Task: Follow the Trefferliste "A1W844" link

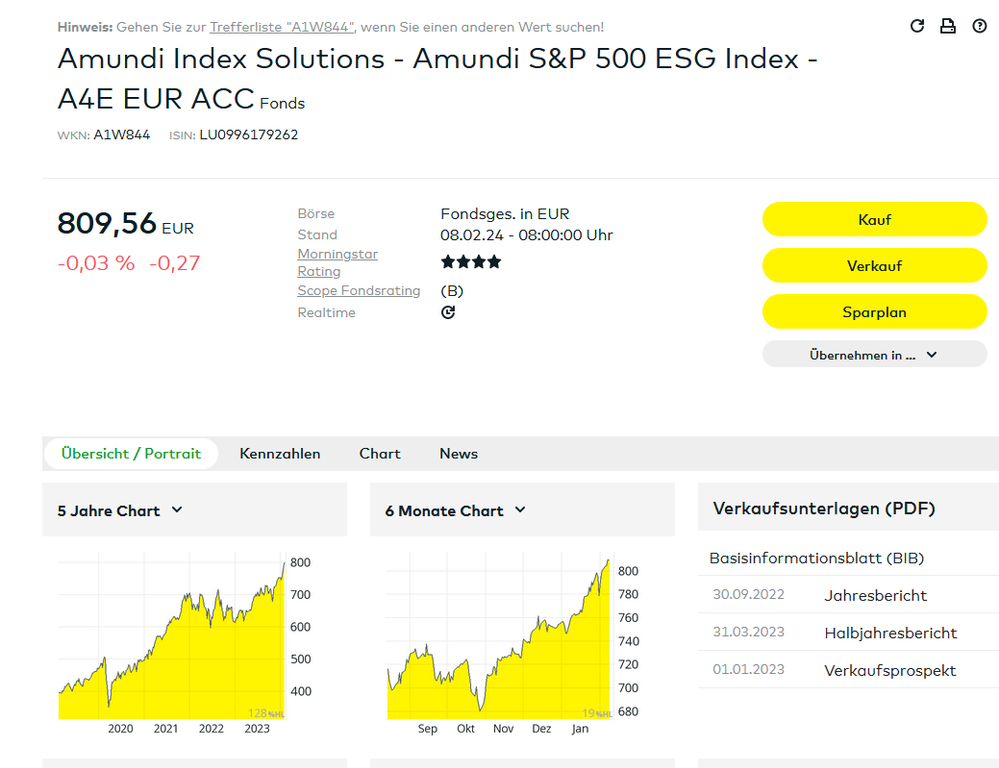Action: click(282, 27)
